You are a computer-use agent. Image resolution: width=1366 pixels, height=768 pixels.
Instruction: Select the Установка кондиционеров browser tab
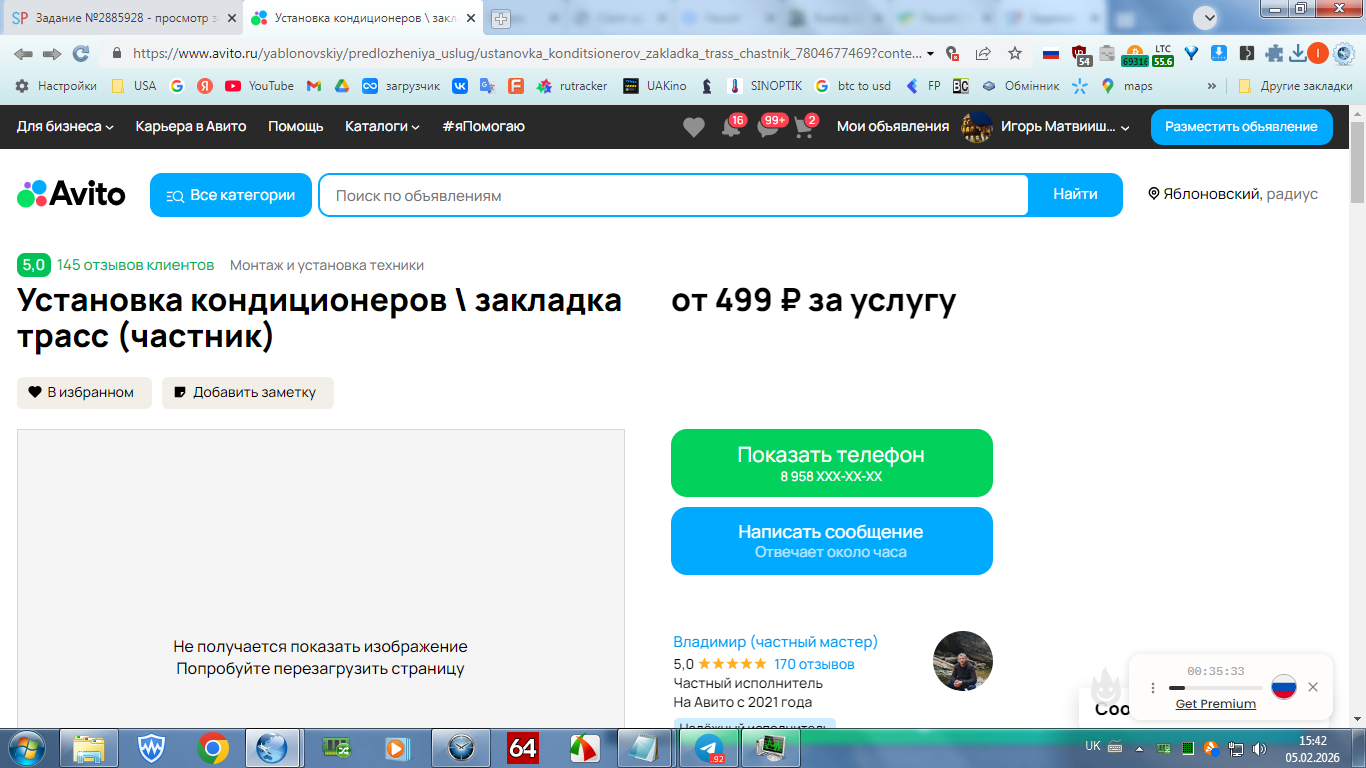coord(364,18)
